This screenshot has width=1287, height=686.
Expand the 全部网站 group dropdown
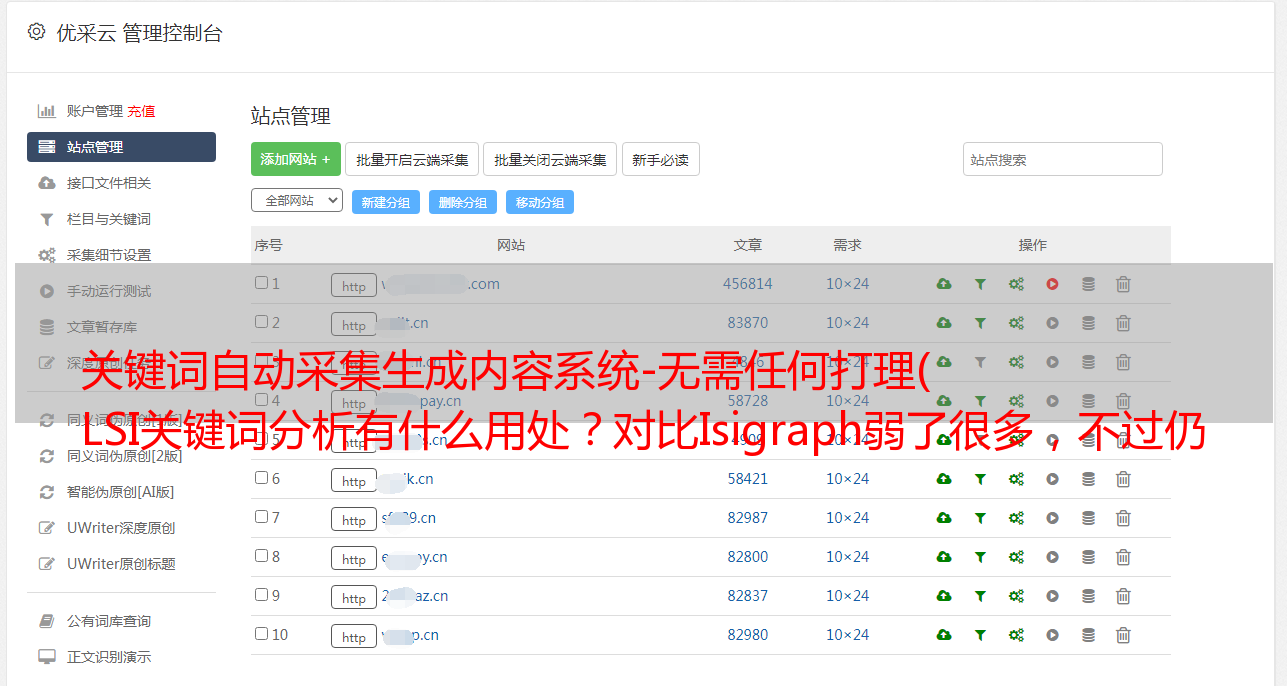point(297,201)
